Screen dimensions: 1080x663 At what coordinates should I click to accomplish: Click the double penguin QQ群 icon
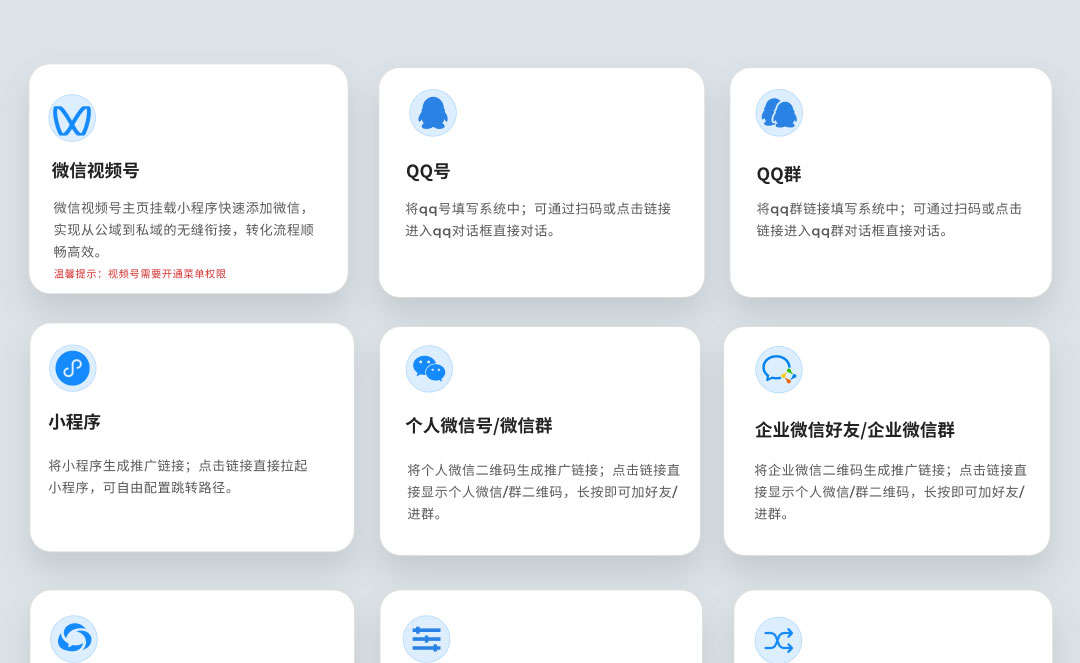(x=779, y=113)
